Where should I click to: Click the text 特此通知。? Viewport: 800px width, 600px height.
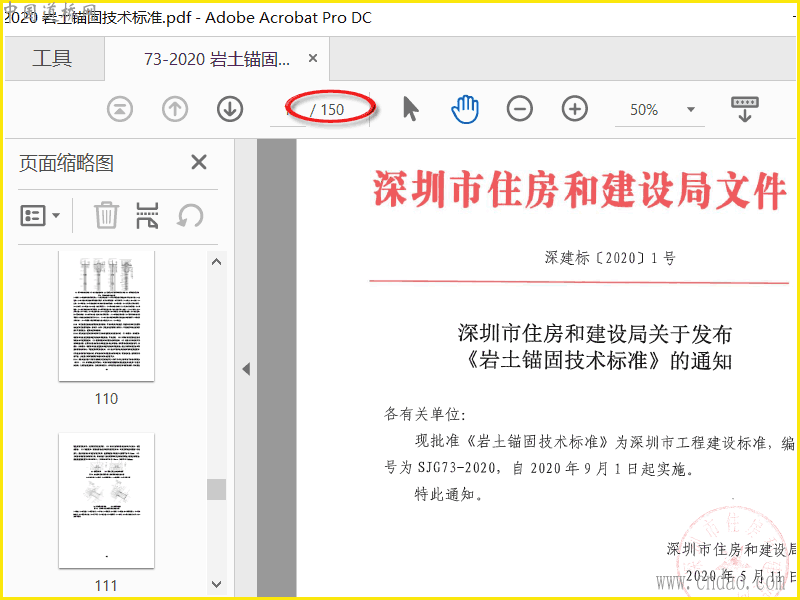(449, 494)
